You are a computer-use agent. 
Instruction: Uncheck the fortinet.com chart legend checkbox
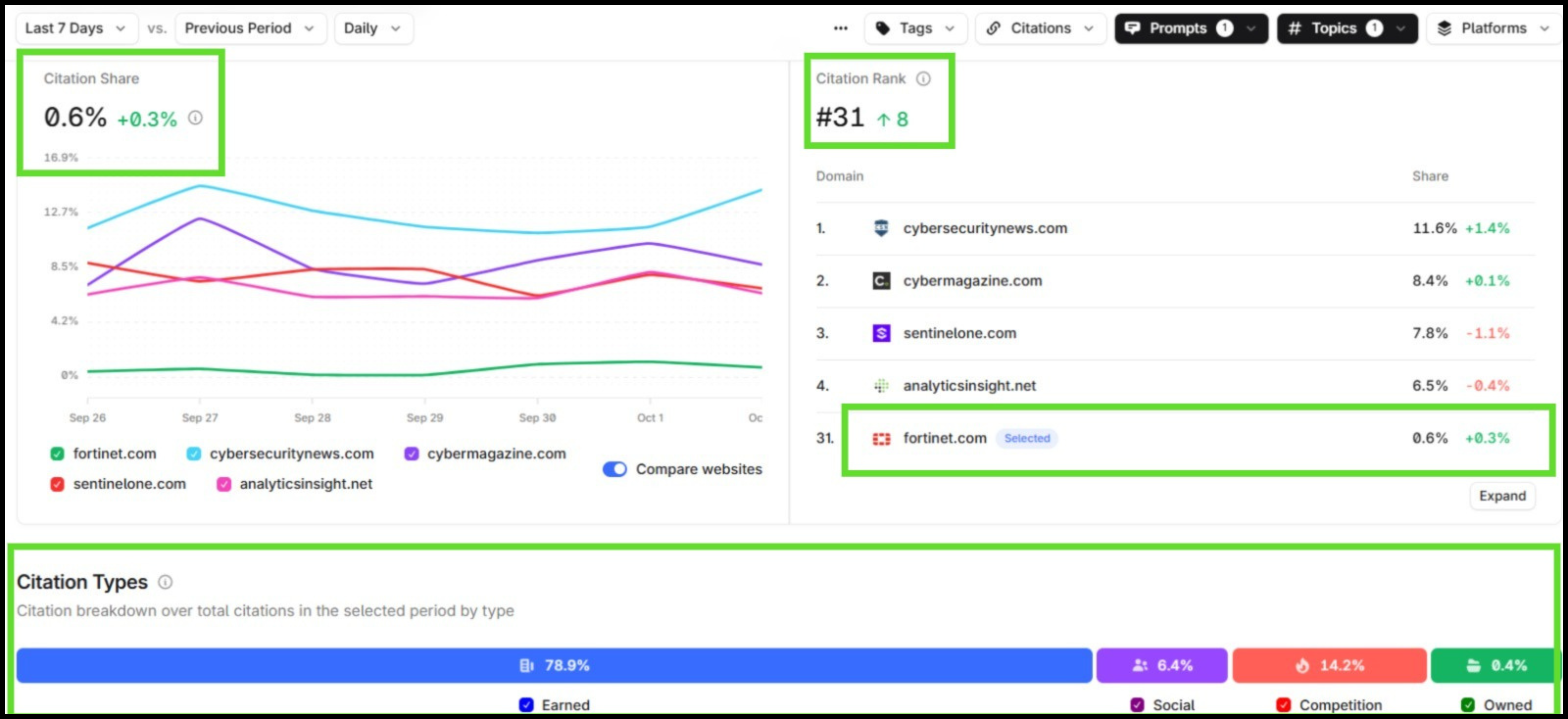tap(57, 454)
